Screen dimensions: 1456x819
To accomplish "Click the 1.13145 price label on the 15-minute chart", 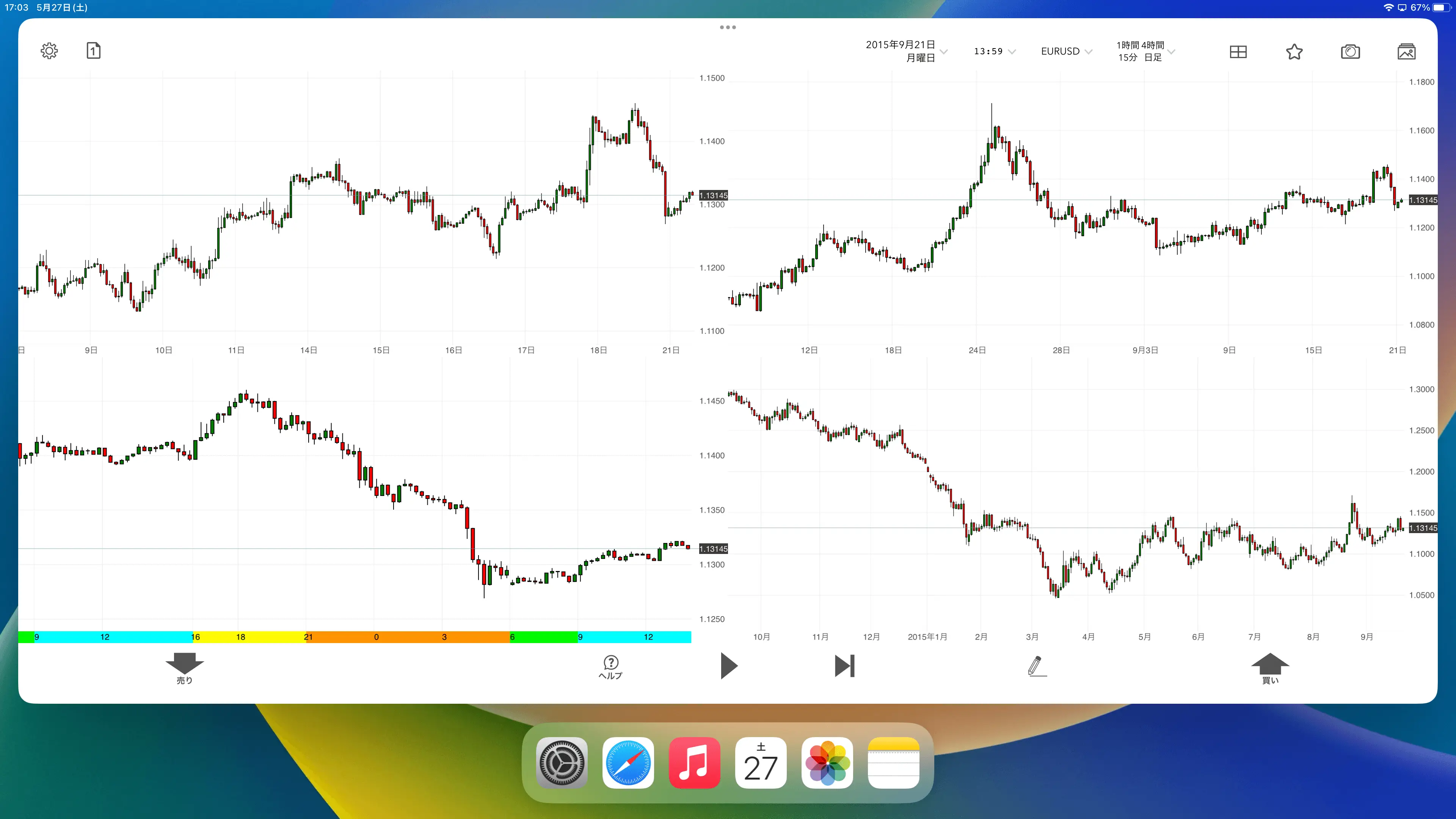I will (713, 549).
